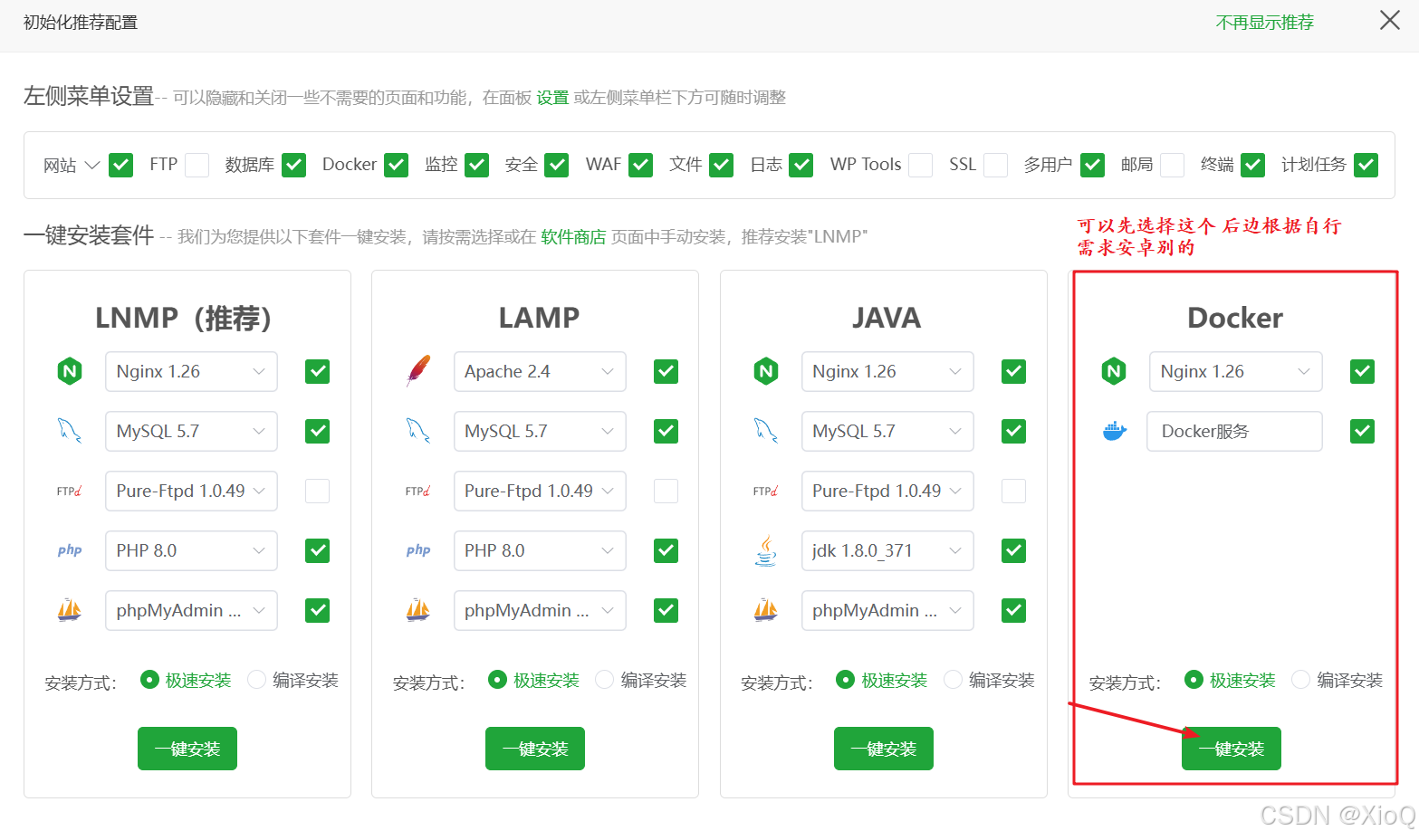1419x840 pixels.
Task: Click the MySQL dolphin icon in LNMP card
Action: pyautogui.click(x=70, y=431)
